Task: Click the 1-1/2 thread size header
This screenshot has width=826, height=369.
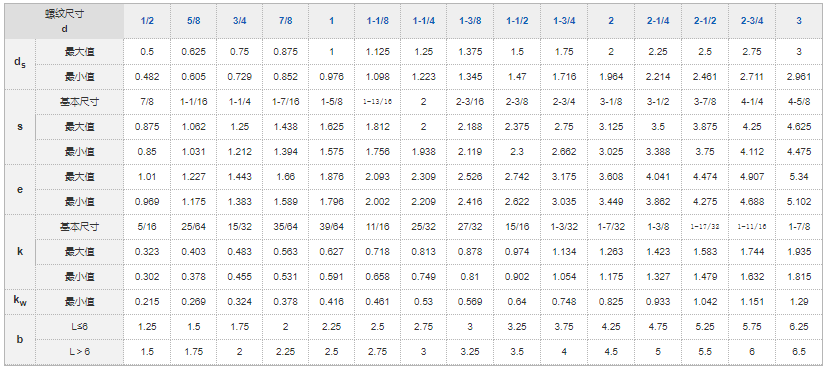Action: [517, 21]
